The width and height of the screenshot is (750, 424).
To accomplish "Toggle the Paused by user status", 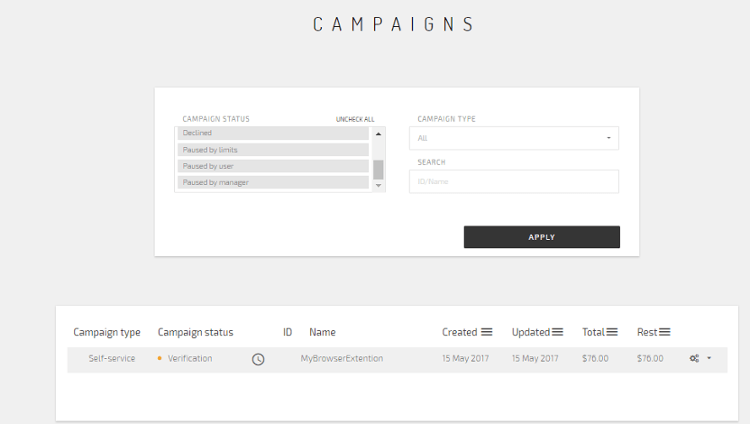I will pyautogui.click(x=273, y=166).
